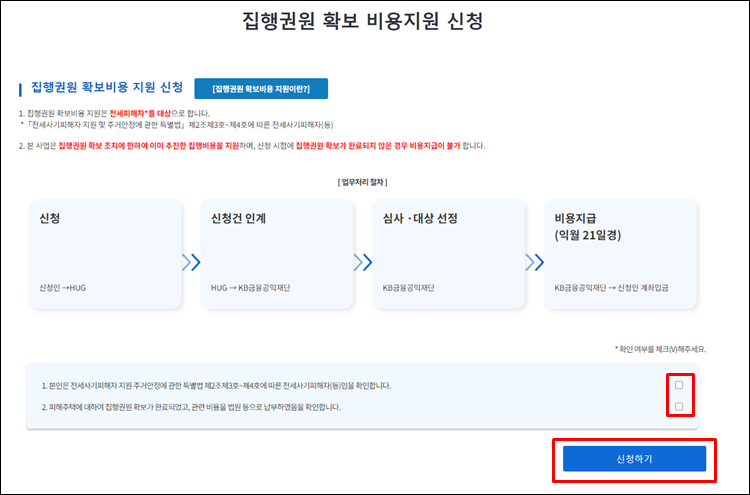Image resolution: width=750 pixels, height=495 pixels.
Task: Click the chevron arrows after 신청건 인계 card
Action: click(363, 262)
